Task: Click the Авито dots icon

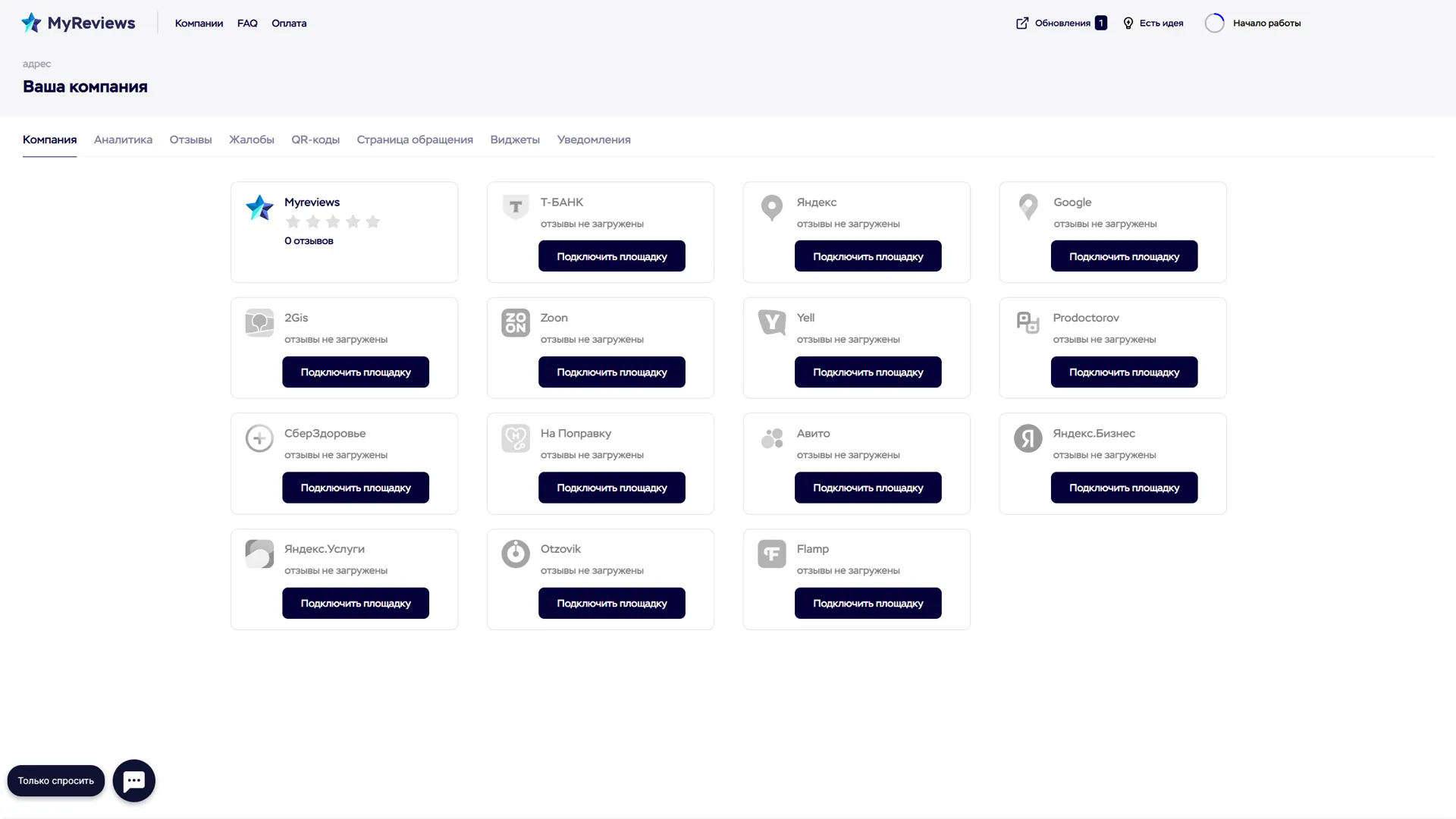Action: (x=771, y=438)
